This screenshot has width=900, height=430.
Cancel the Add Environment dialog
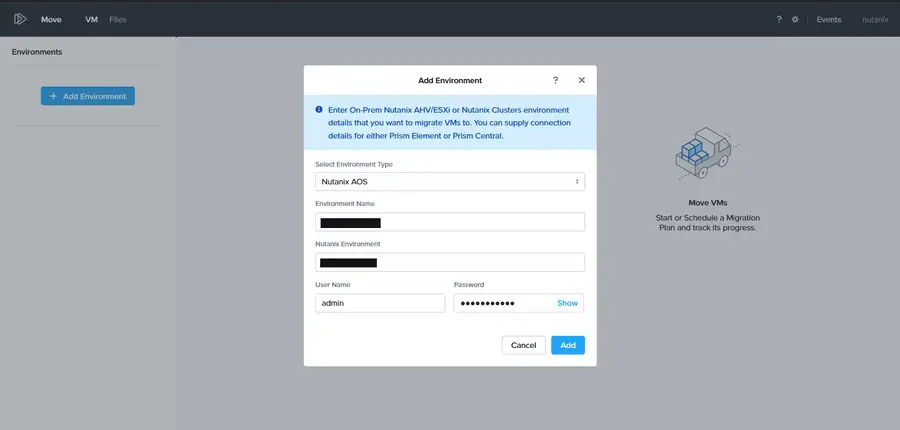click(x=523, y=345)
